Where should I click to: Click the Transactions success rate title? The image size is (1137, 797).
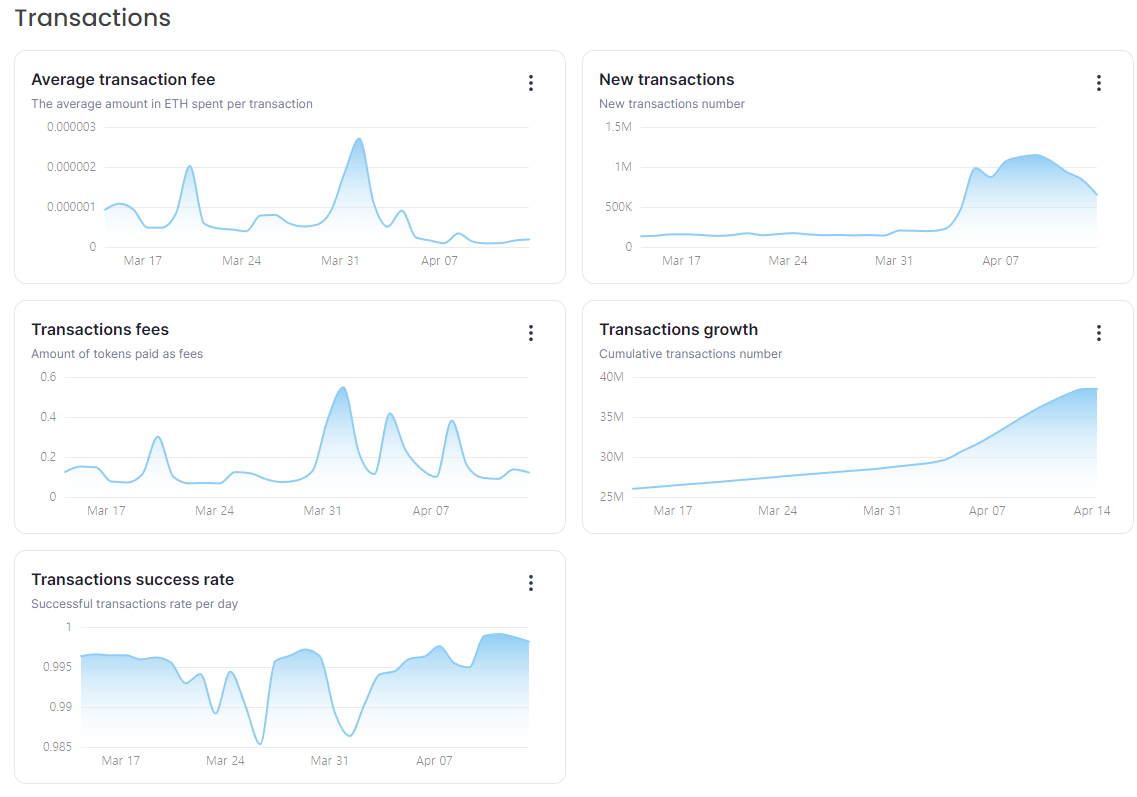click(x=133, y=580)
